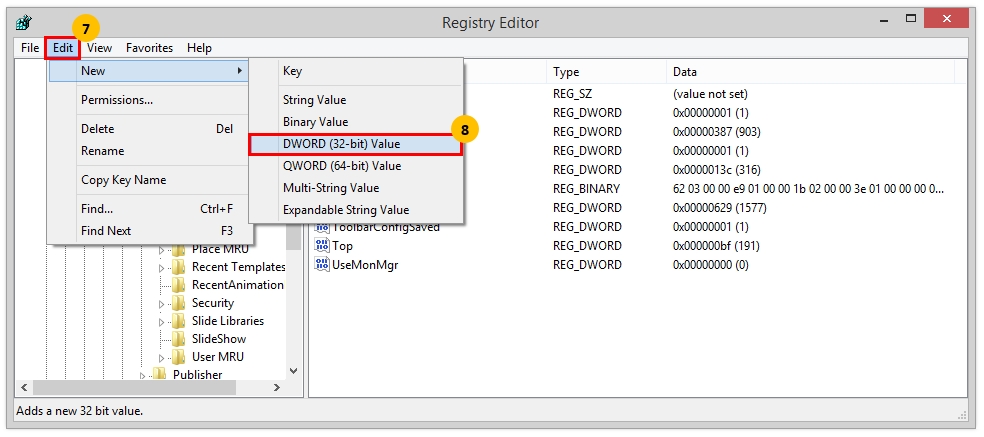Image resolution: width=984 pixels, height=437 pixels.
Task: Click the Publisher folder icon
Action: click(159, 375)
